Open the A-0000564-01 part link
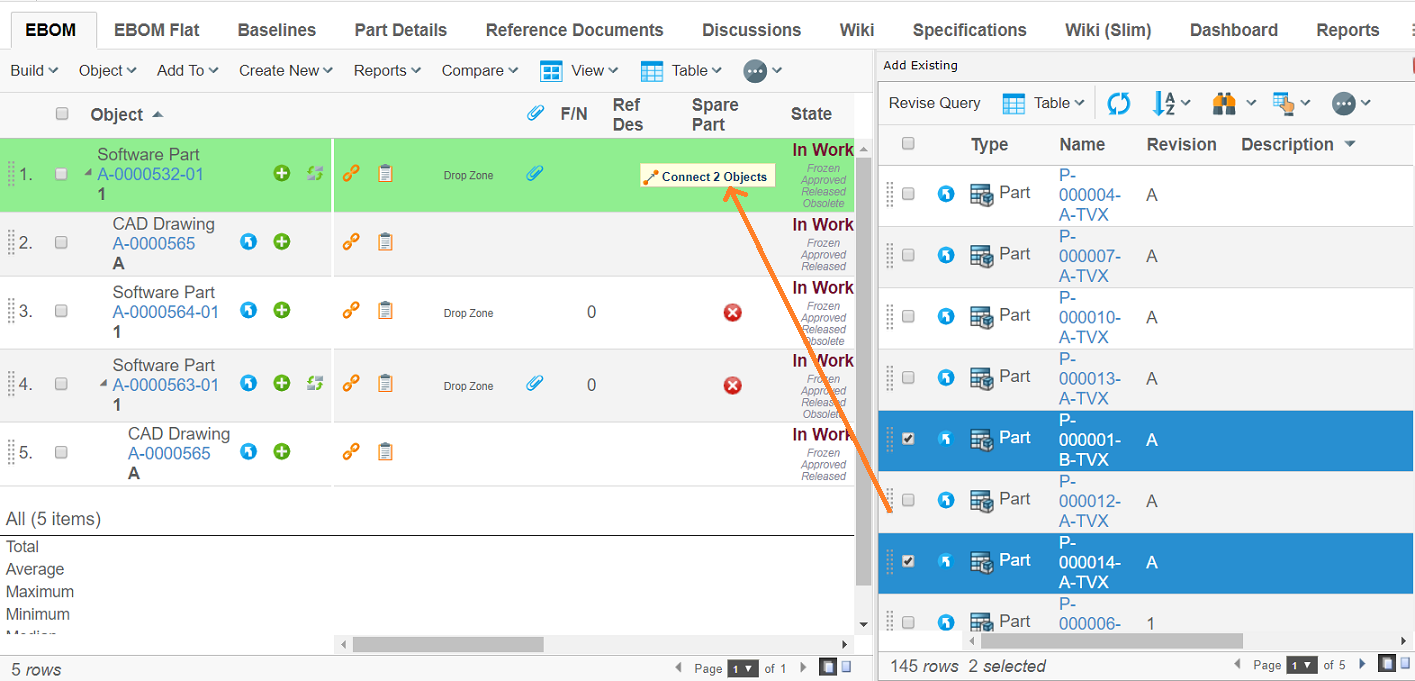This screenshot has height=681, width=1415. point(165,312)
